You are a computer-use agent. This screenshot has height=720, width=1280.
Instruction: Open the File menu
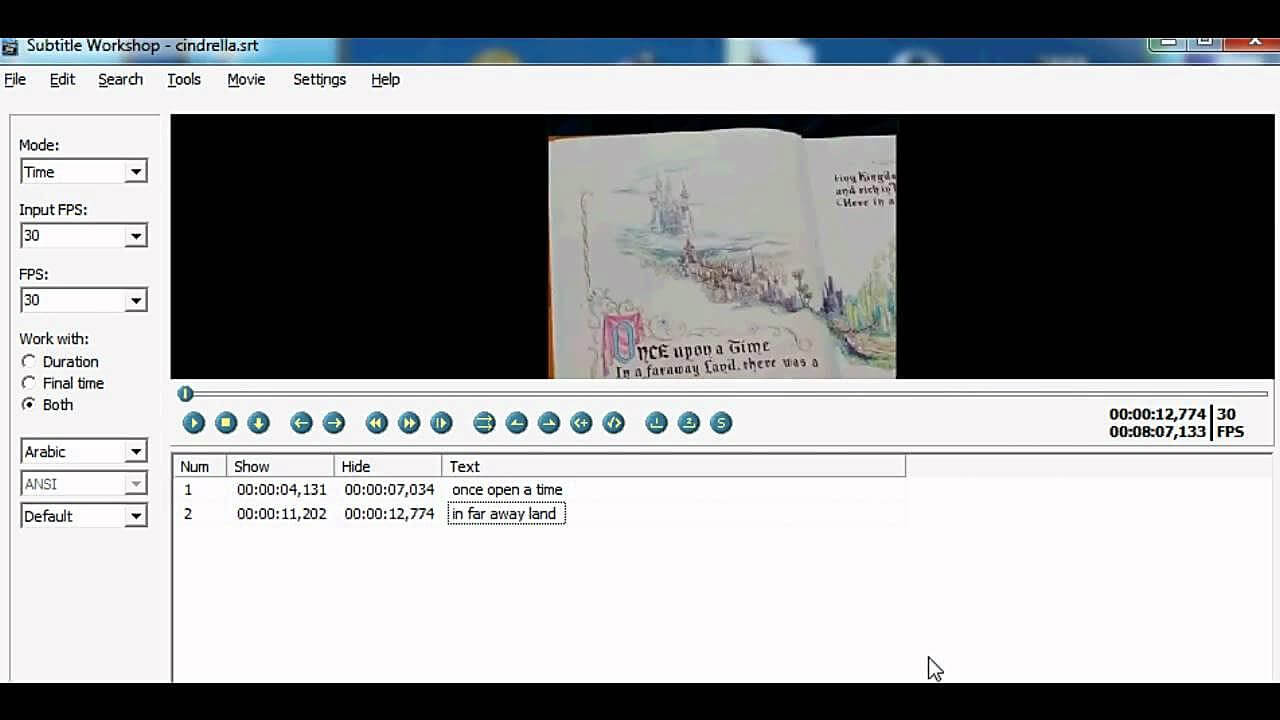pyautogui.click(x=15, y=79)
